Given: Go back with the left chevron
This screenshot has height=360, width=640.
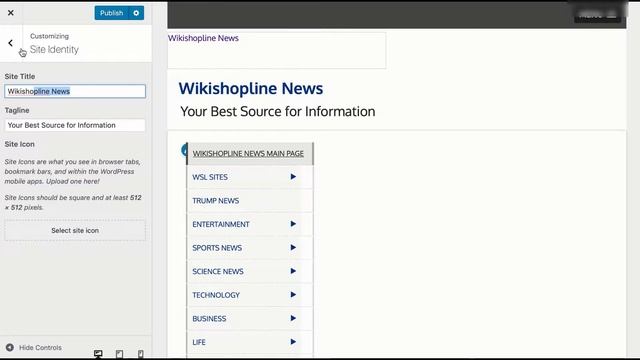Looking at the screenshot, I should pyautogui.click(x=11, y=43).
